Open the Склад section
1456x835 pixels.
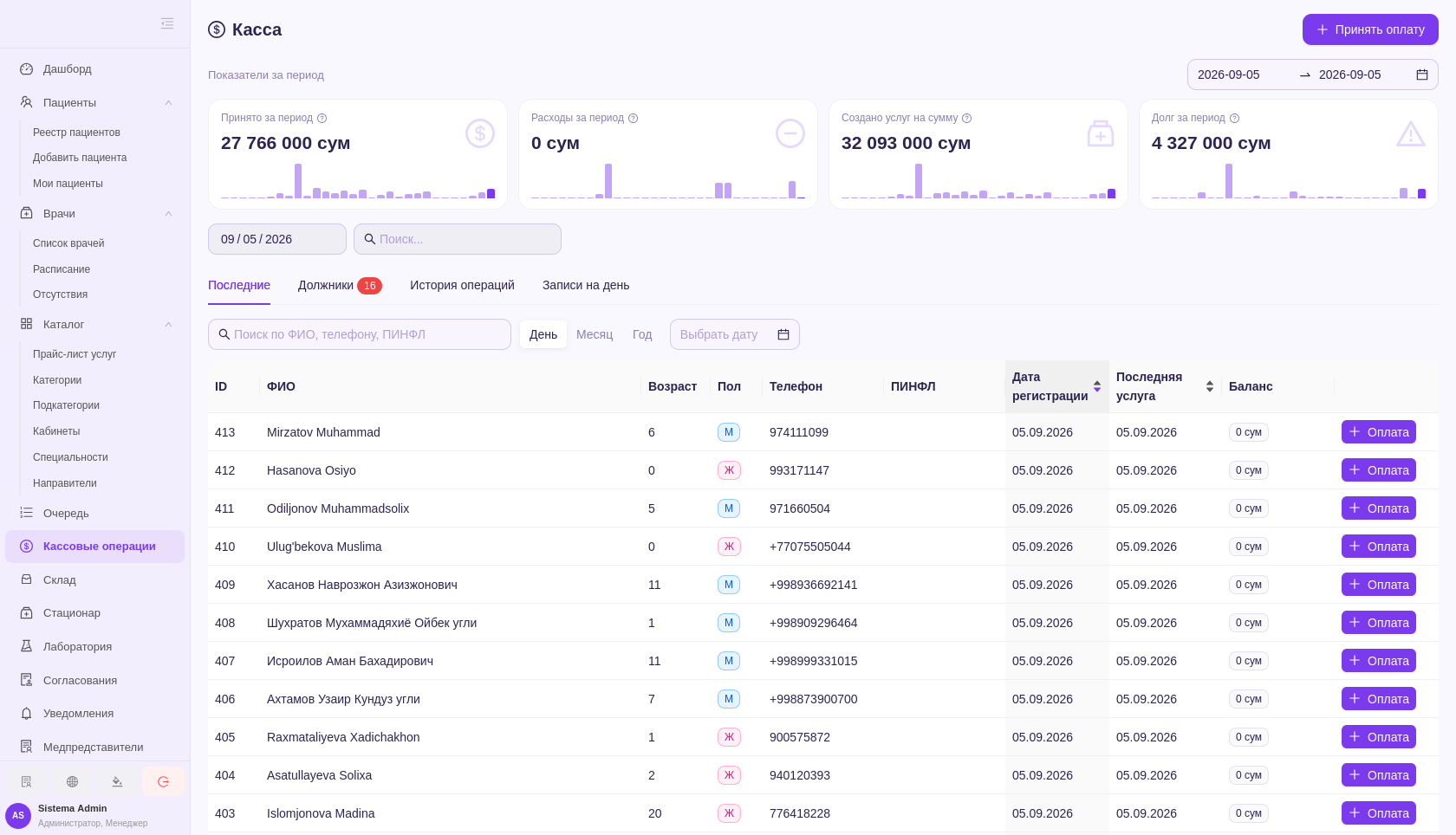[95, 579]
